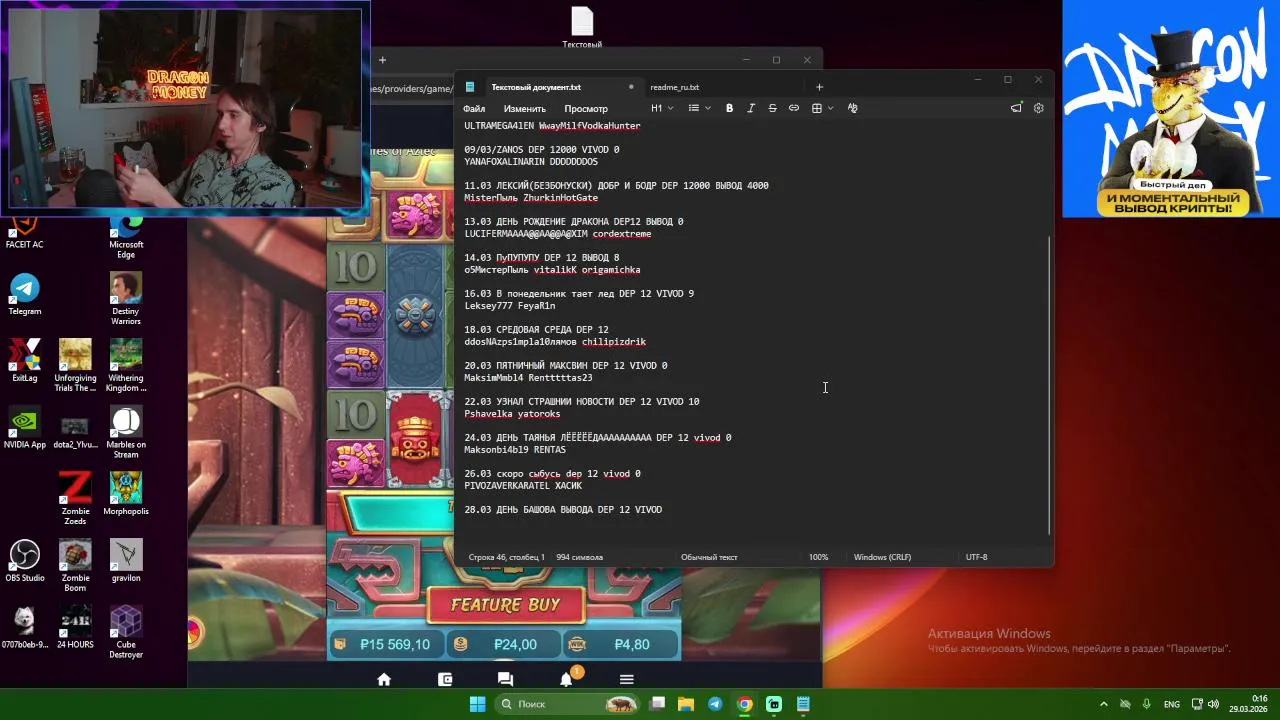The height and width of the screenshot is (720, 1280).
Task: Open File Explorer from taskbar
Action: [686, 704]
